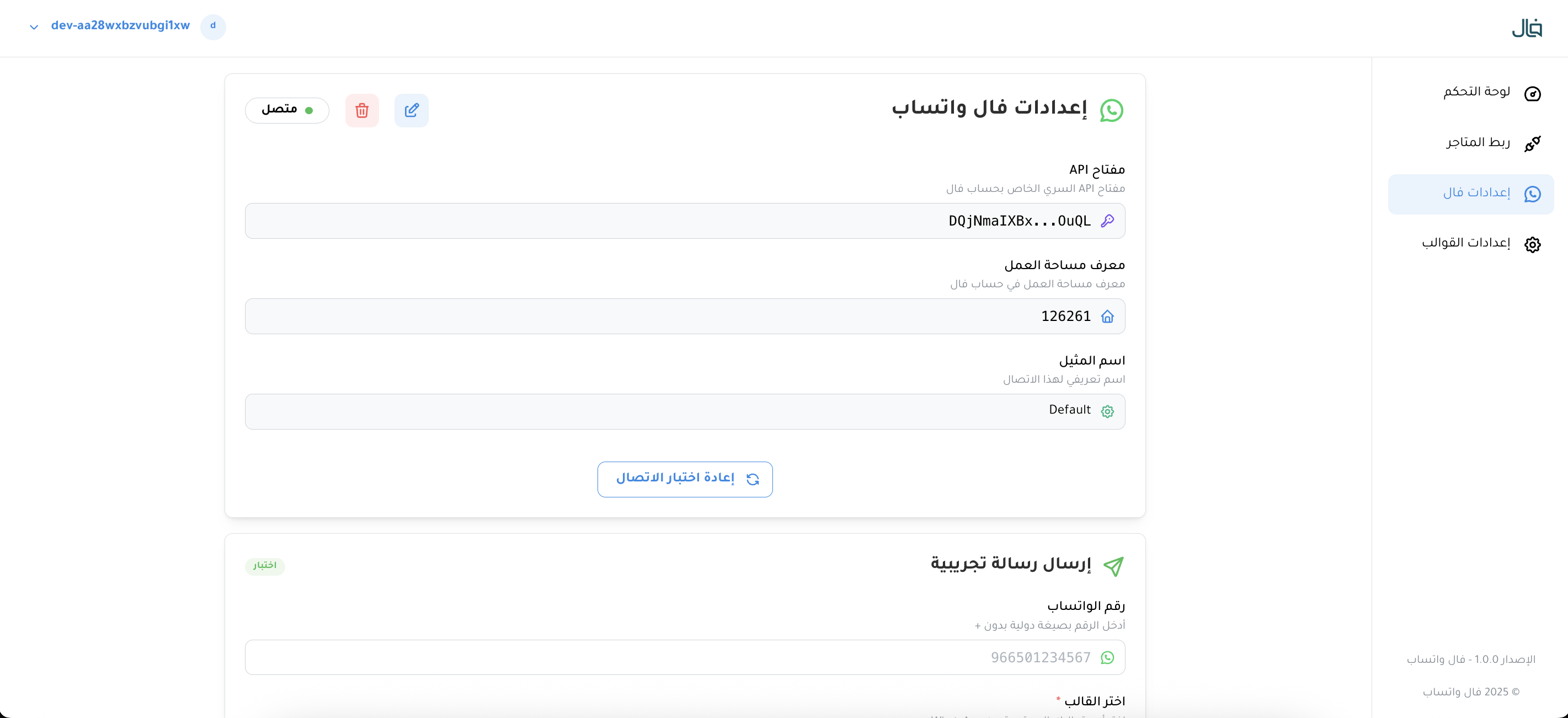The image size is (1568, 718).
Task: Click the edit pencil icon on the connection card
Action: [412, 110]
